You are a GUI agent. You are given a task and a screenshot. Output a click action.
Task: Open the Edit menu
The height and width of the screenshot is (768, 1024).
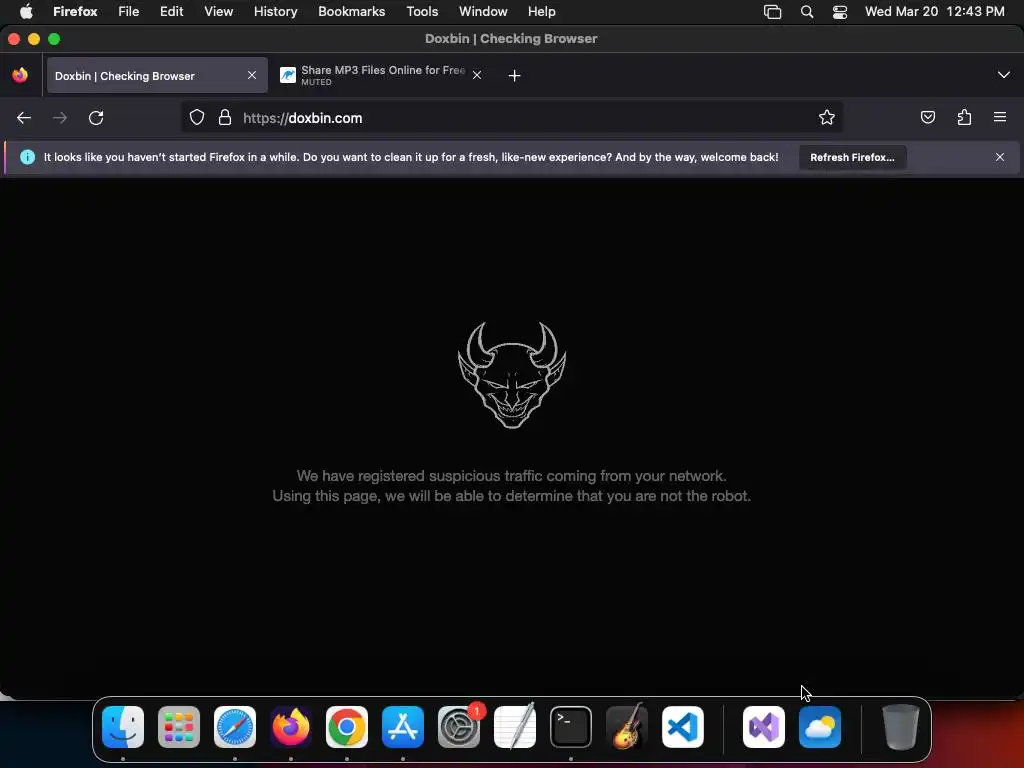pos(171,11)
